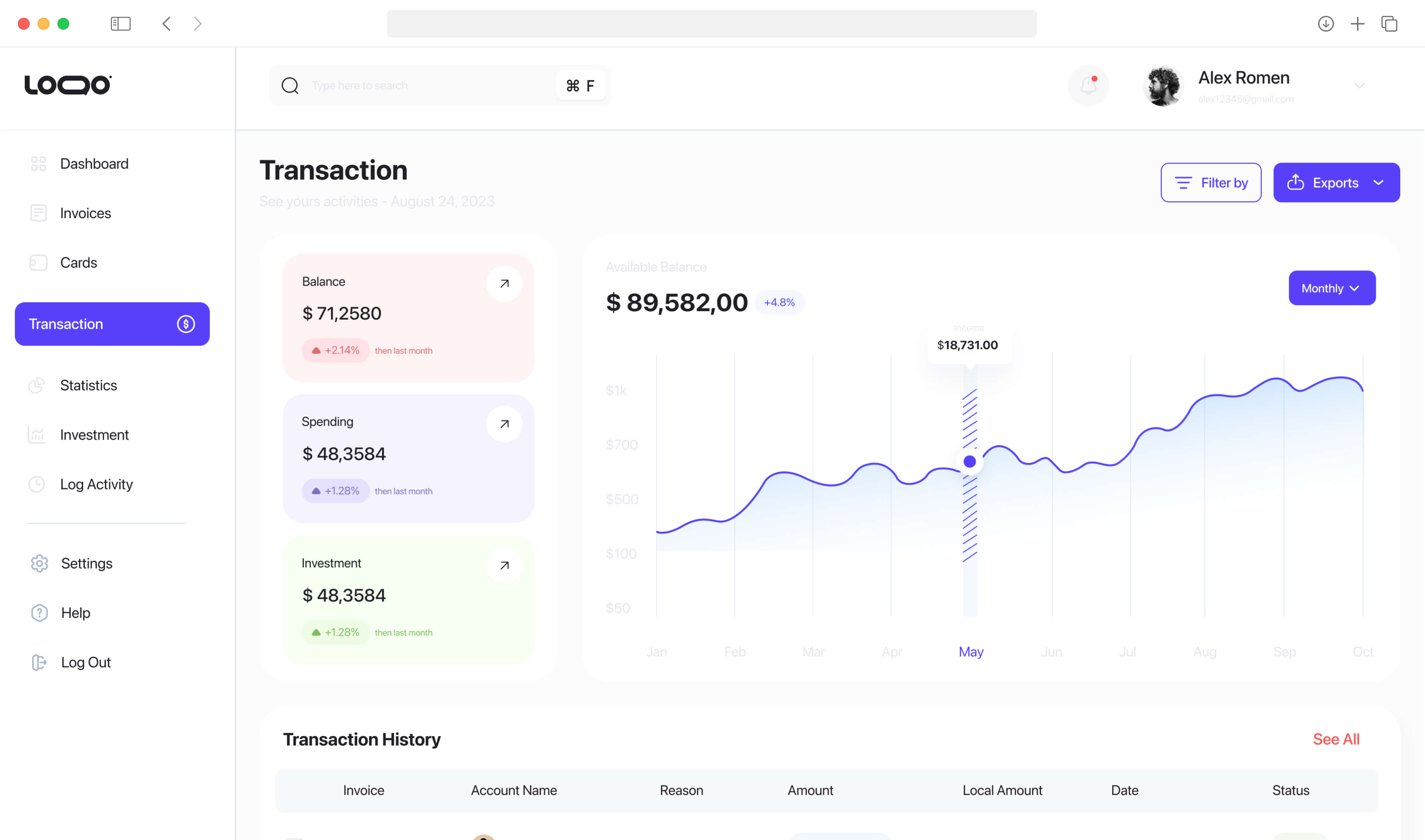The image size is (1425, 840).
Task: Open the Investment card arrow icon
Action: click(x=504, y=566)
